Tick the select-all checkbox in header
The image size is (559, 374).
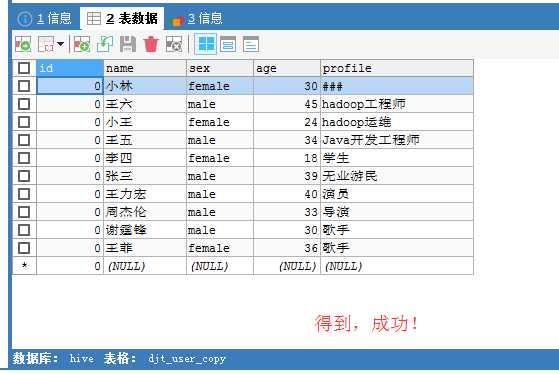[24, 68]
